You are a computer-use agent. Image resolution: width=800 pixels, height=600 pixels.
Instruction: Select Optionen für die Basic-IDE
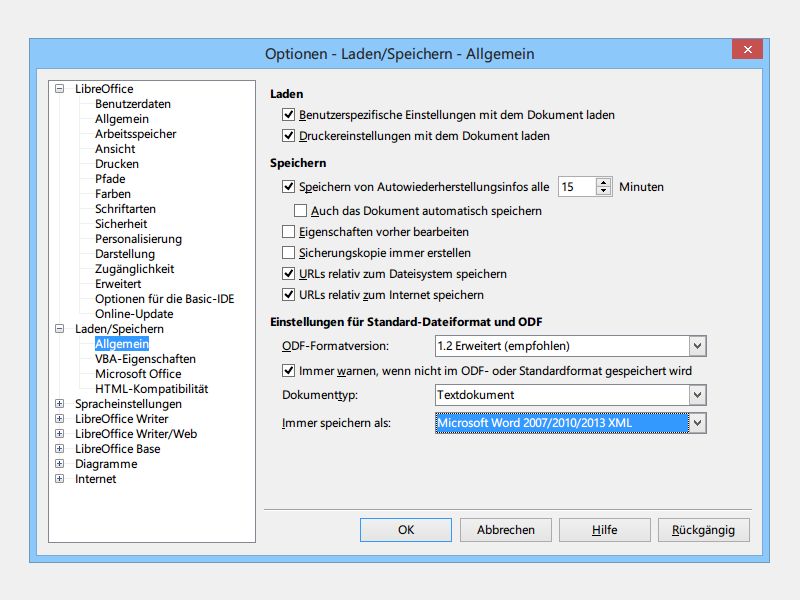pos(164,299)
